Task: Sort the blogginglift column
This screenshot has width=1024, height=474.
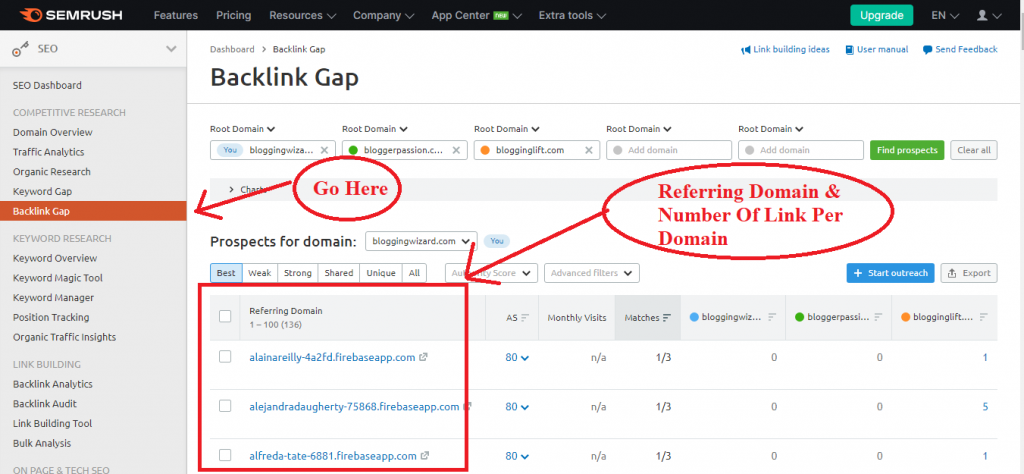Action: (x=984, y=317)
